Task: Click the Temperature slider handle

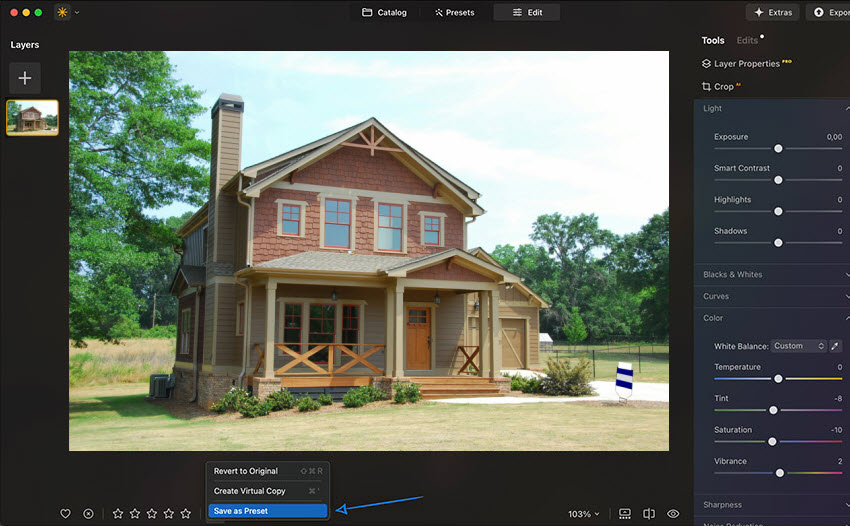Action: point(778,379)
